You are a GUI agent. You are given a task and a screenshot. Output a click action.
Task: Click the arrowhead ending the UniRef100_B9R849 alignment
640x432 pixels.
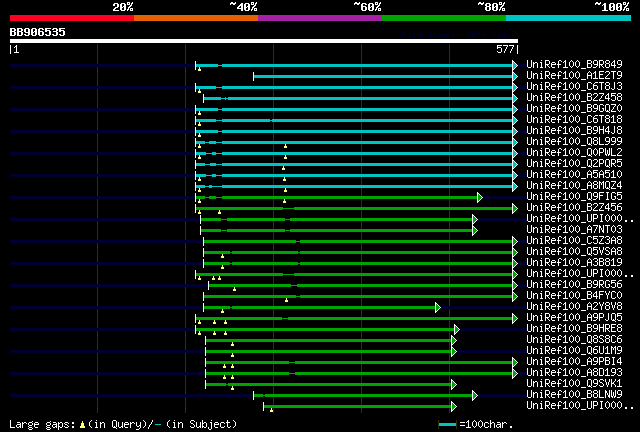[x=515, y=65]
